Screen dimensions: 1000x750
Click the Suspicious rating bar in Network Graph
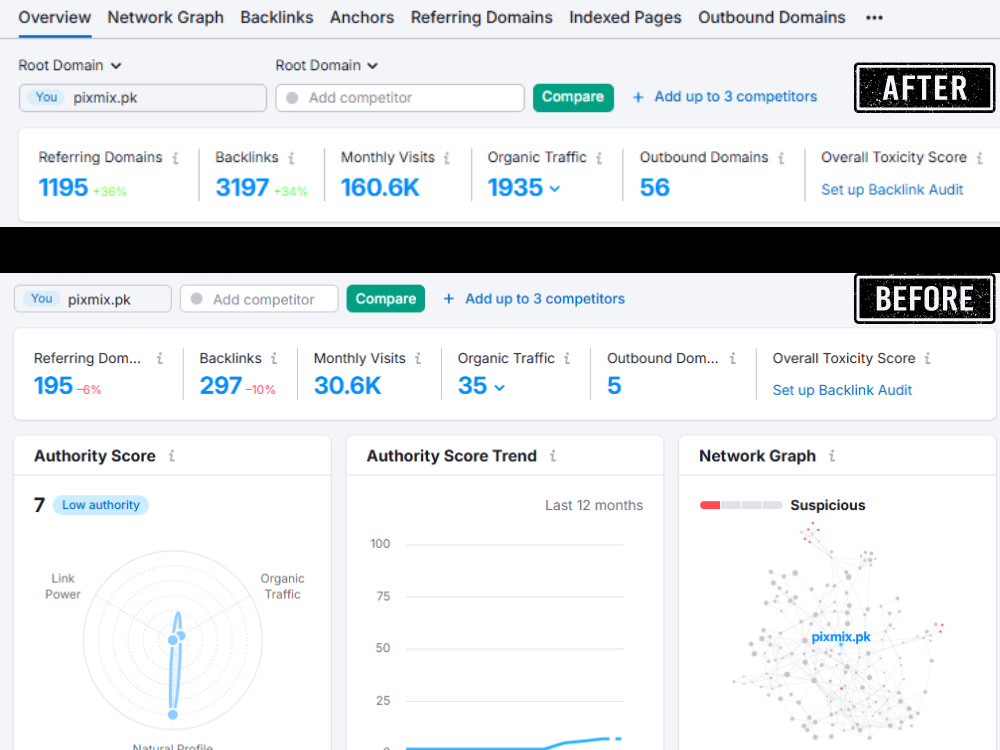coord(740,505)
